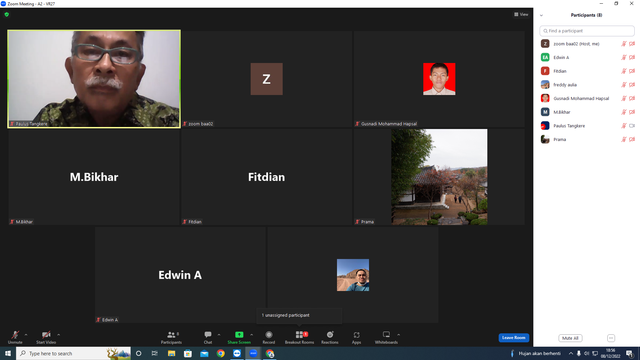The height and width of the screenshot is (360, 640).
Task: Collapse the Participants panel chevron
Action: pos(541,16)
